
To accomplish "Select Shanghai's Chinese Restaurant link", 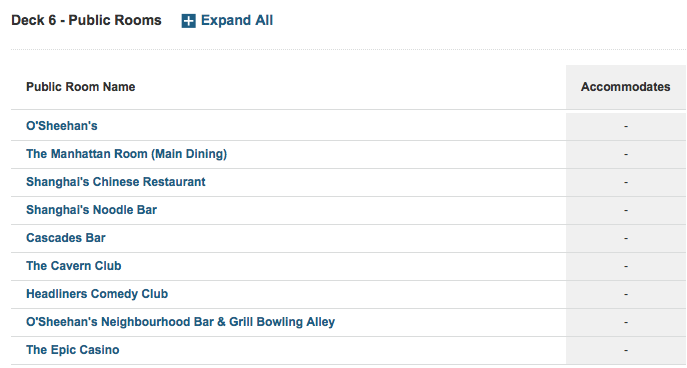I will 116,182.
